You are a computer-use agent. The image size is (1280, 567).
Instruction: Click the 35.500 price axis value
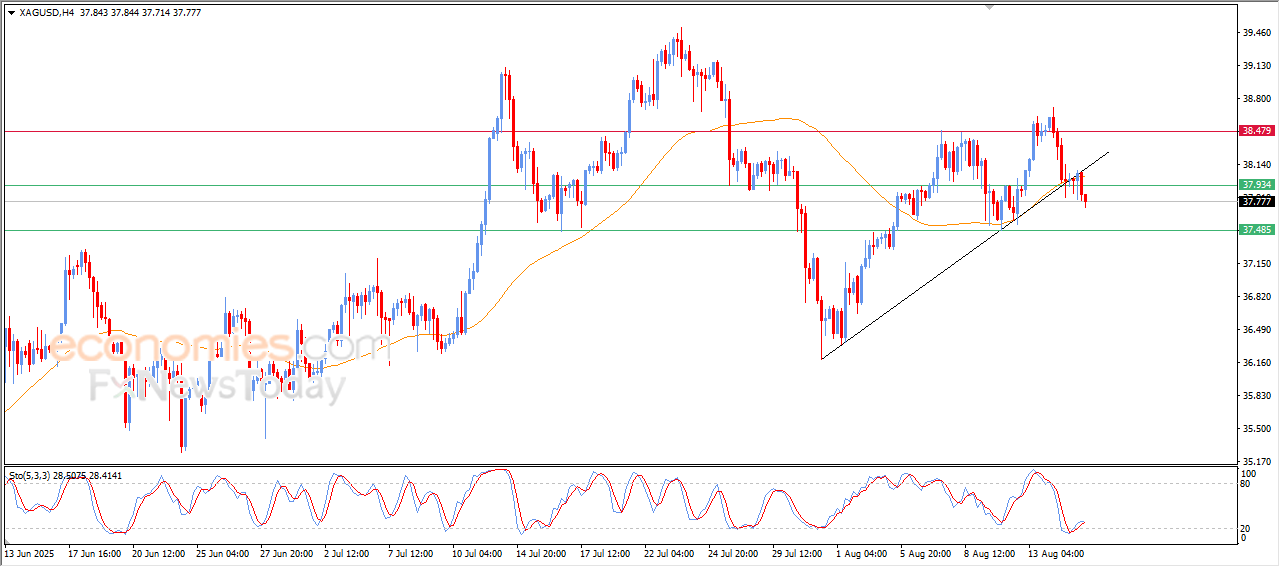(x=1257, y=429)
